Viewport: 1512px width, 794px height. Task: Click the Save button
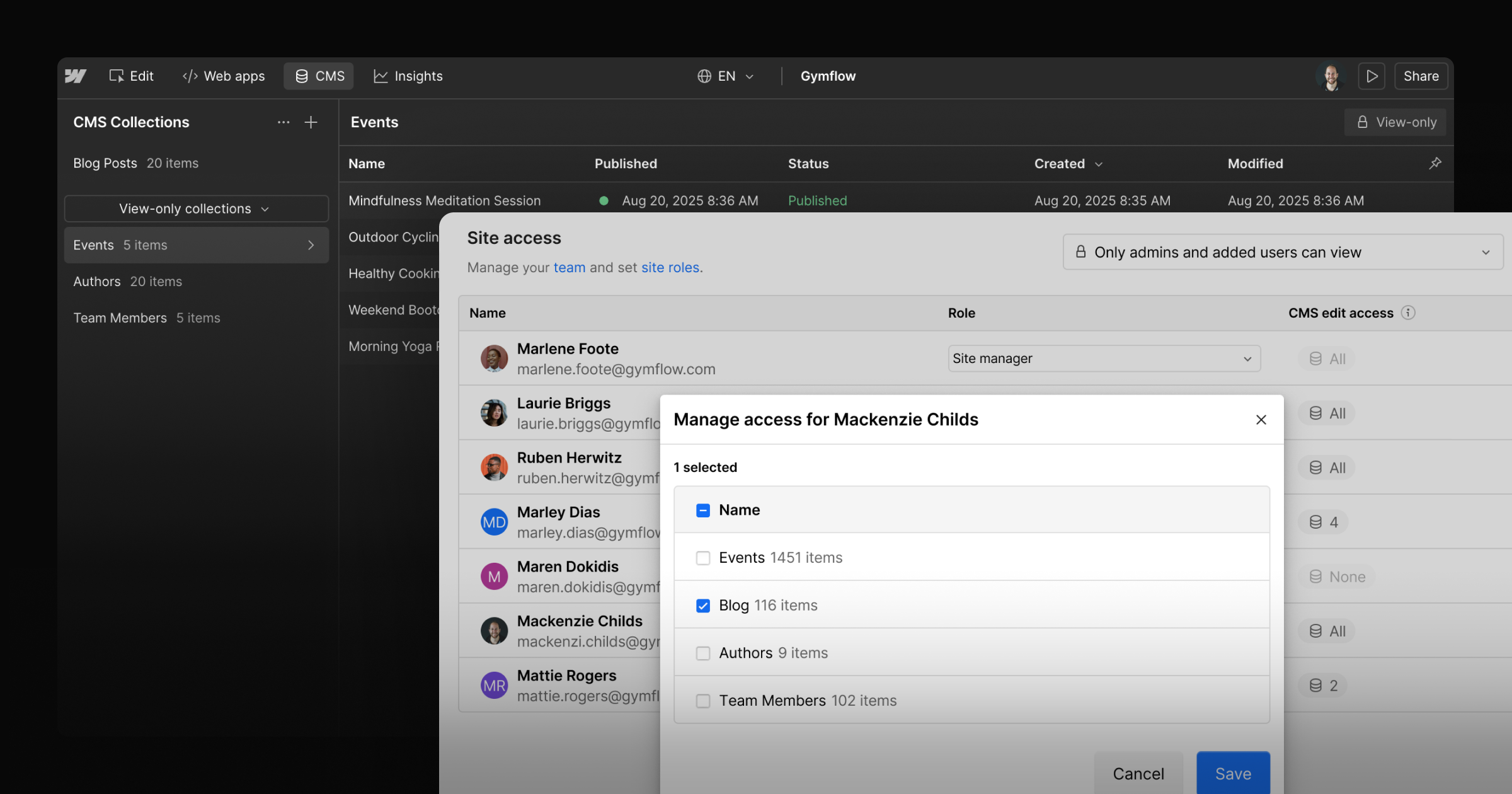[x=1232, y=773]
